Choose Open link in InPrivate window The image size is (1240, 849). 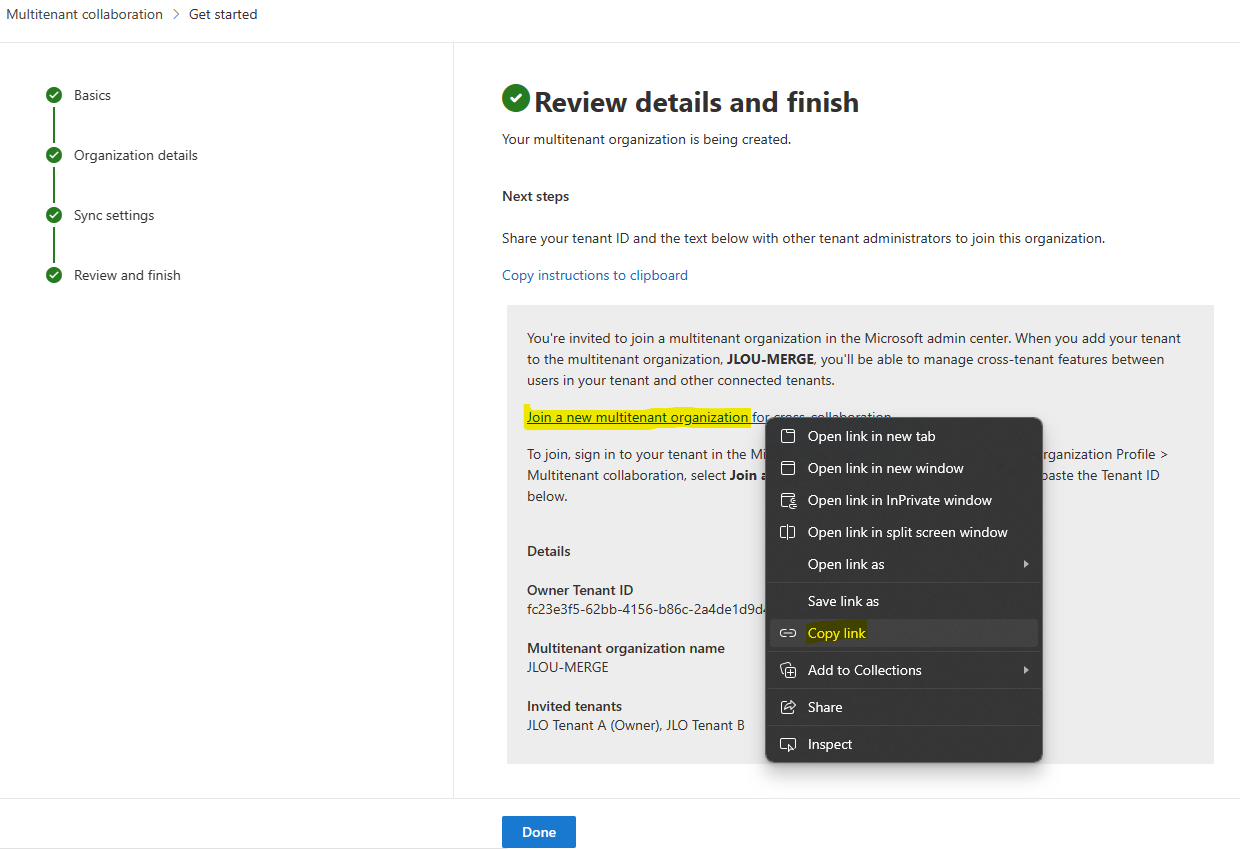[x=904, y=500]
